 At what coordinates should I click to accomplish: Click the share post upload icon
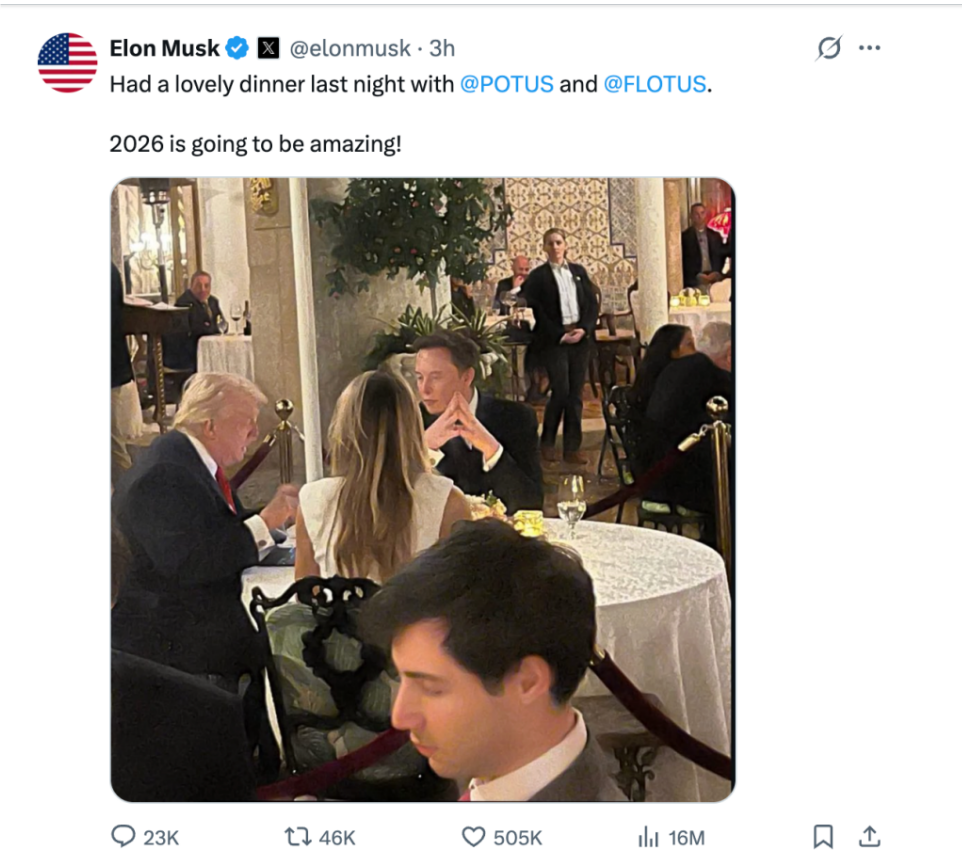(870, 837)
